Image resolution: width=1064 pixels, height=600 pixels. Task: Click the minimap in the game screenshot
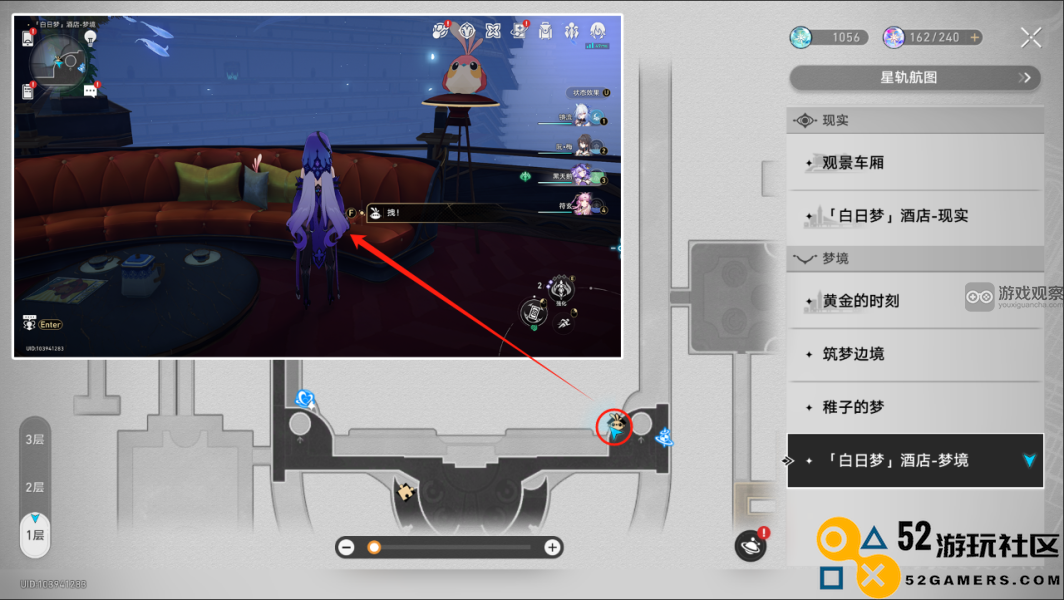[x=58, y=64]
